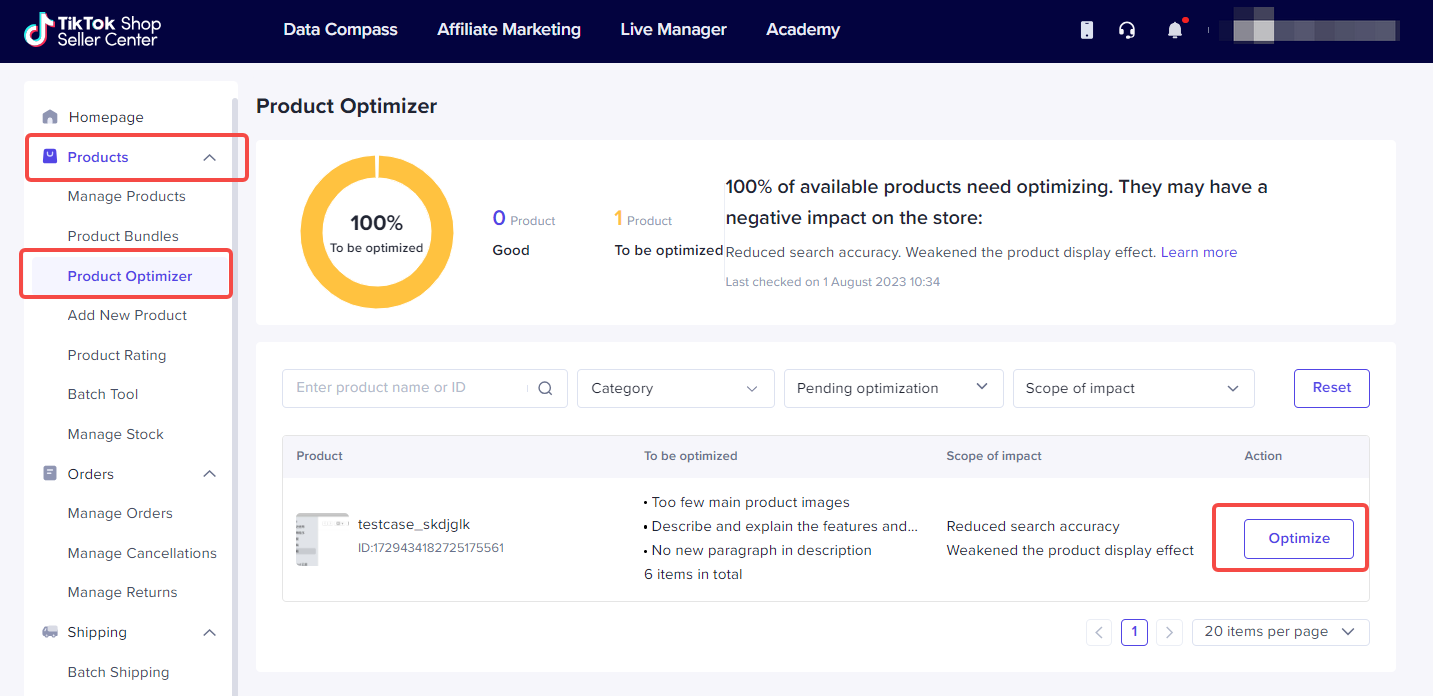Open the Affiliate Marketing menu

[x=509, y=30]
